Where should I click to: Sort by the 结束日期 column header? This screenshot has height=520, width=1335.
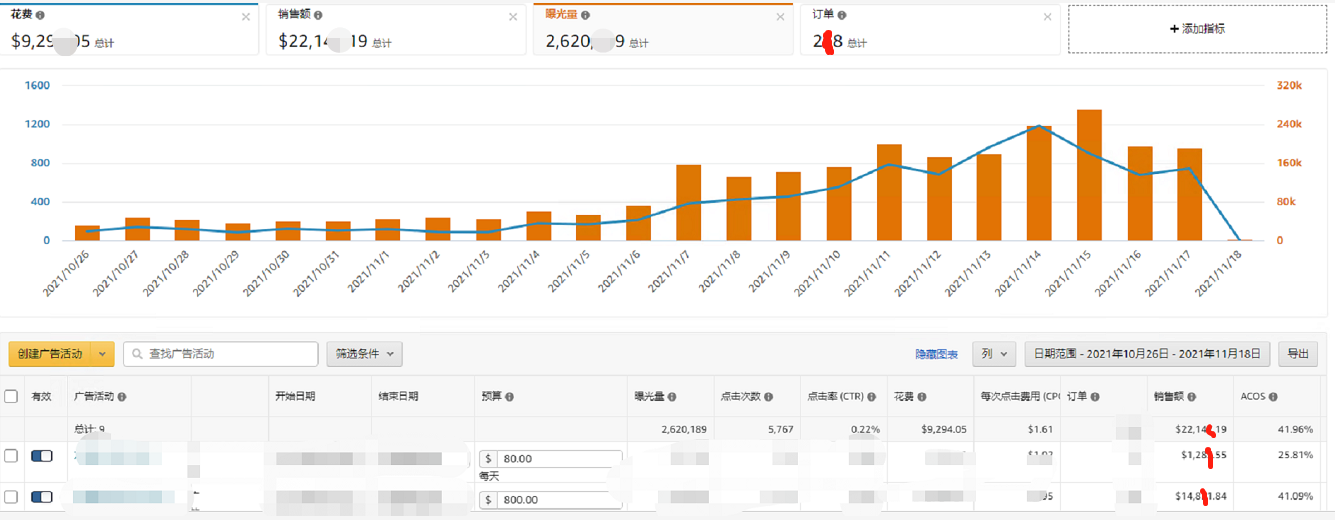click(400, 397)
